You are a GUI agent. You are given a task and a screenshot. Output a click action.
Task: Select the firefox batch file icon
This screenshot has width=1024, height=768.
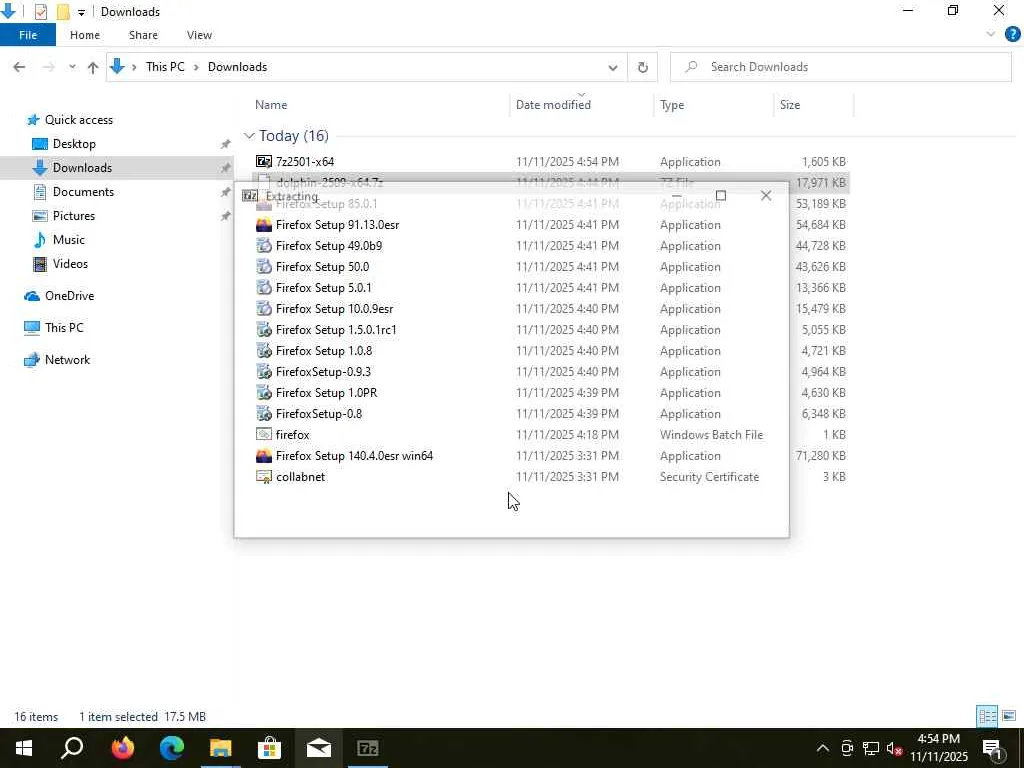click(x=264, y=434)
